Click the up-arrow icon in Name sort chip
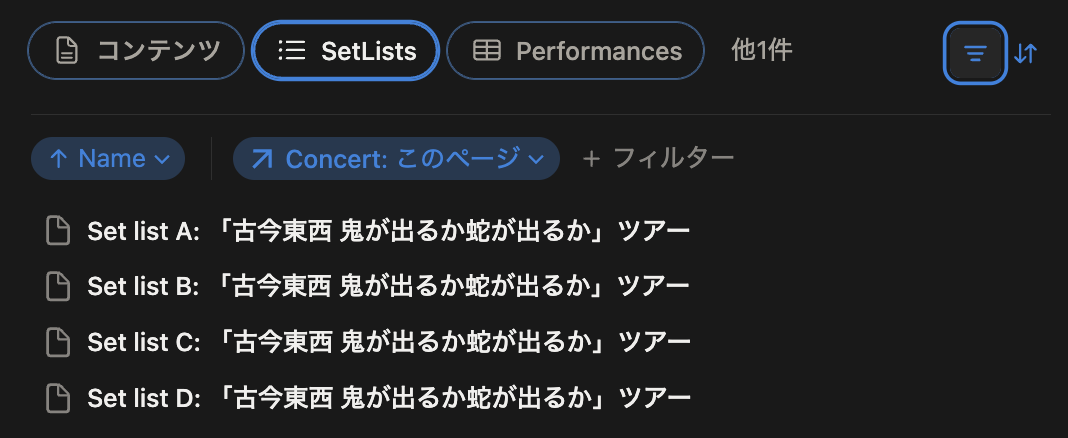Viewport: 1068px width, 438px height. (x=58, y=159)
